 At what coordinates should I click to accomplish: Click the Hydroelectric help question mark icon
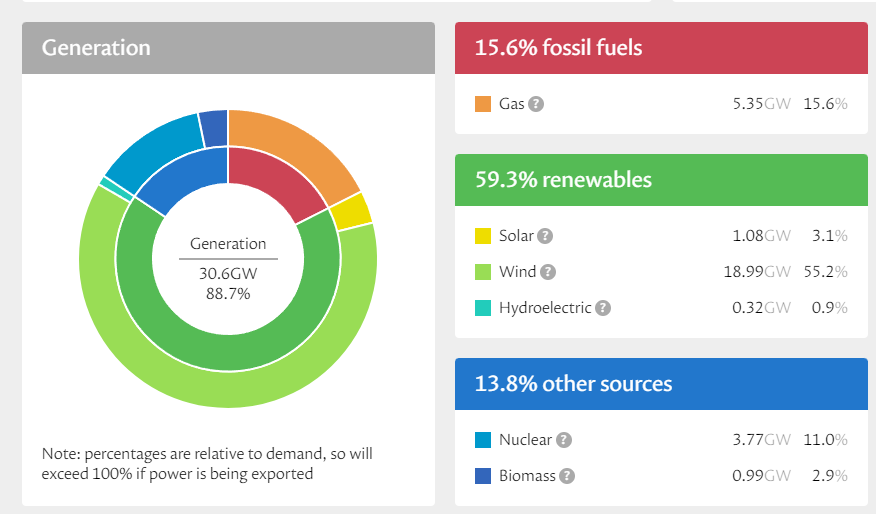coord(603,308)
